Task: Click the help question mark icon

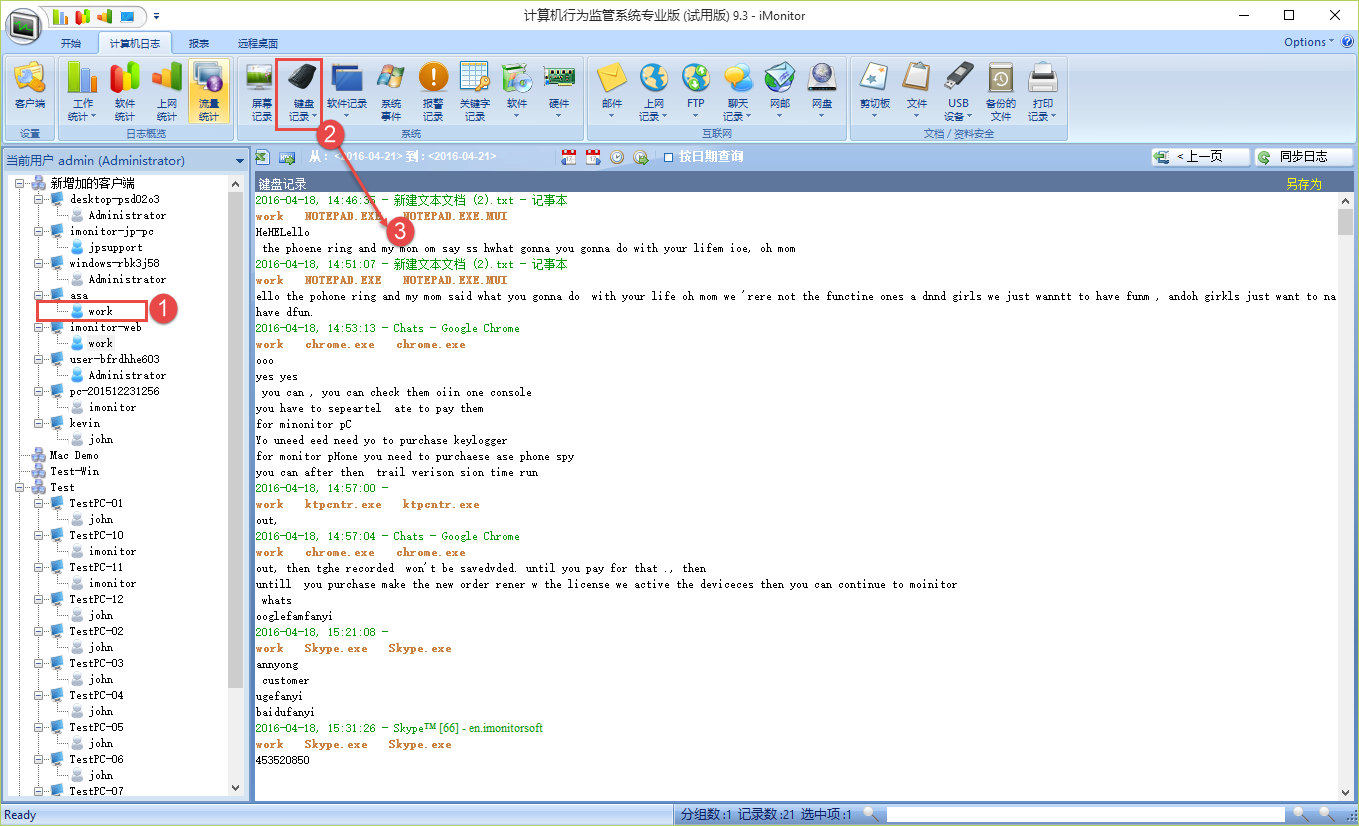Action: point(1347,42)
